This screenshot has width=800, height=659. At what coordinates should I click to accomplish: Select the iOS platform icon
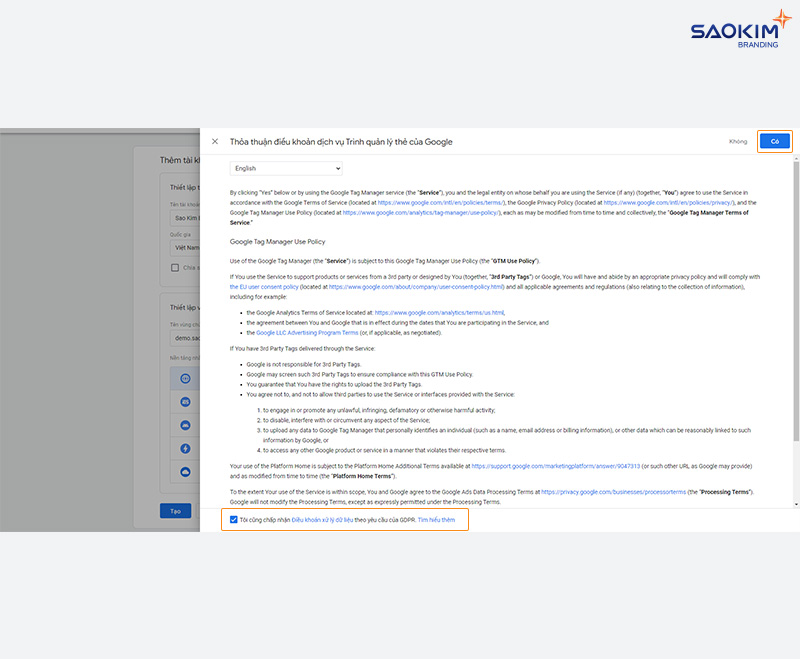point(184,402)
